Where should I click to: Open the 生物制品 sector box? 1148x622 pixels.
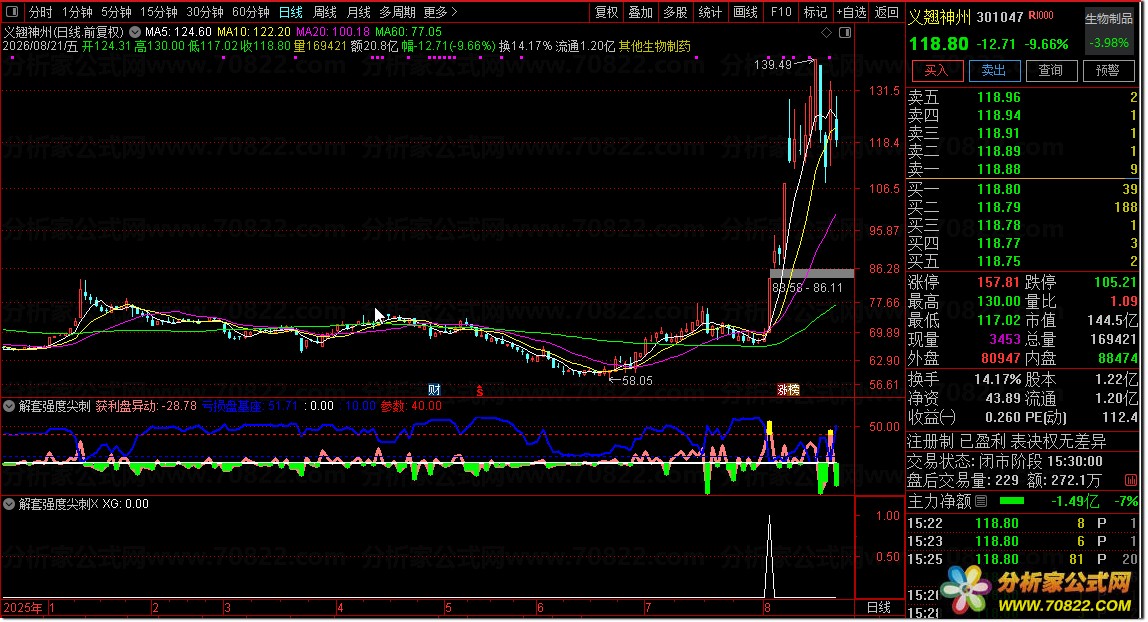pyautogui.click(x=1108, y=31)
